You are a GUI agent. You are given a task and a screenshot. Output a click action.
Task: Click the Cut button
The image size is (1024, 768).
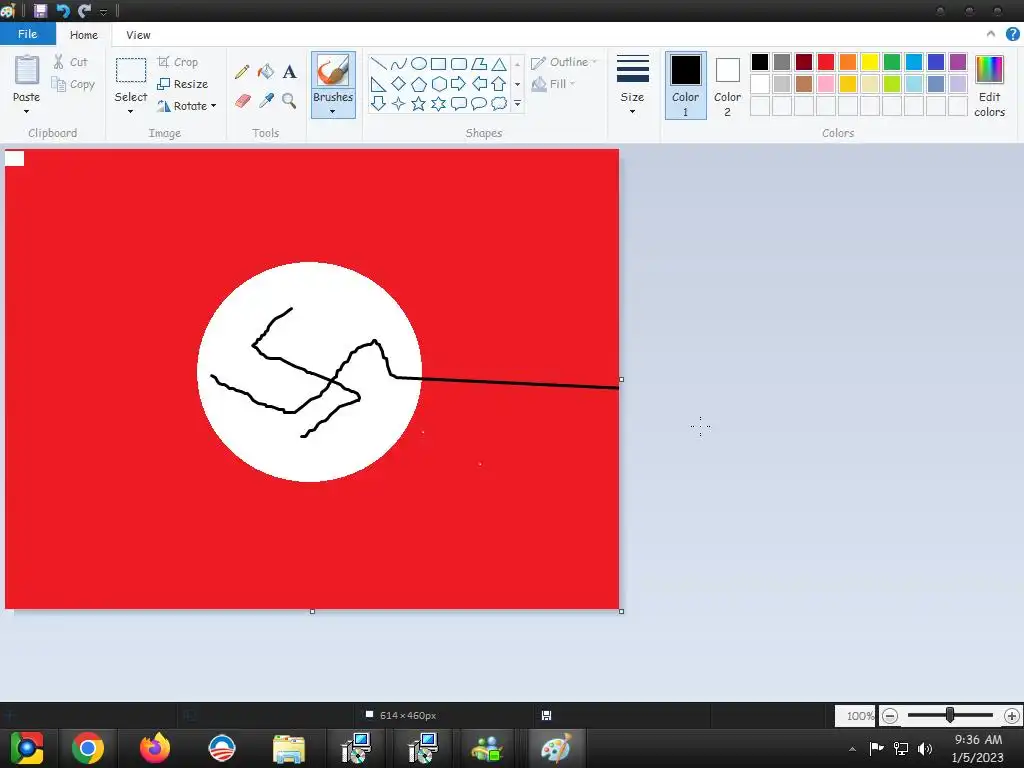click(x=71, y=62)
